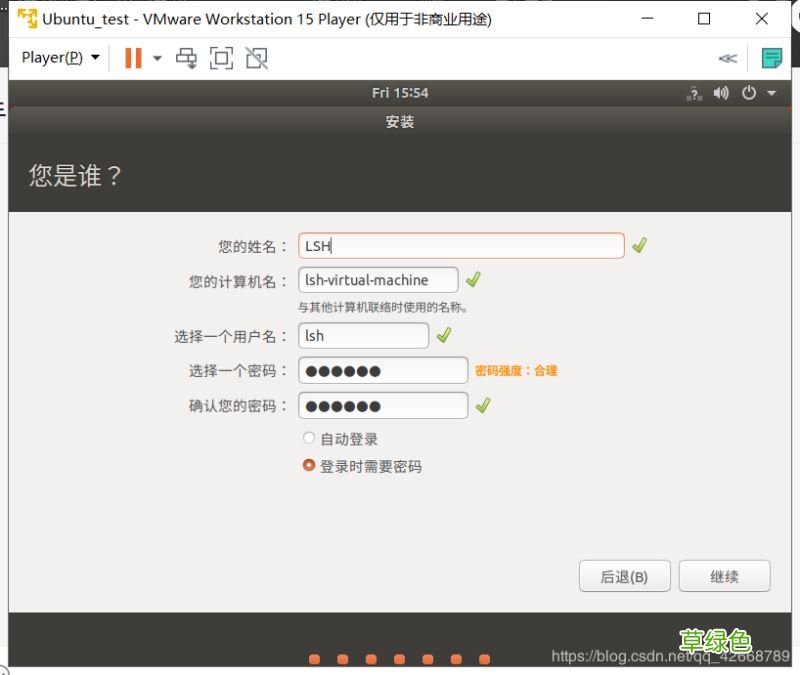Viewport: 800px width, 675px height.
Task: Edit the computer name field lsh-virtual-machine
Action: click(378, 280)
